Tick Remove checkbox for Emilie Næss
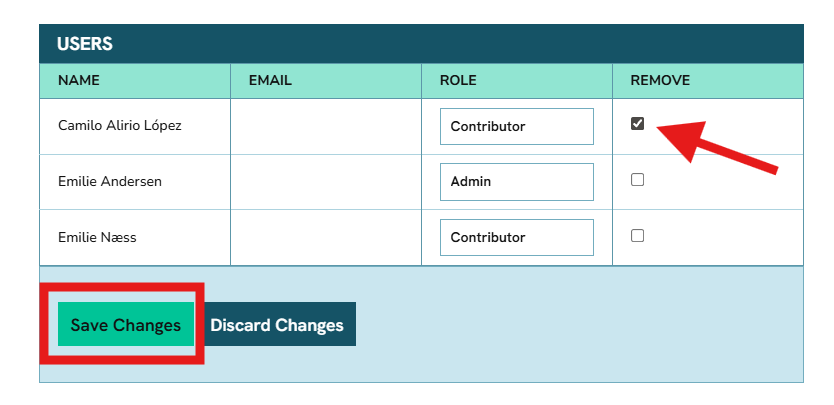Image resolution: width=834 pixels, height=405 pixels. click(x=637, y=236)
